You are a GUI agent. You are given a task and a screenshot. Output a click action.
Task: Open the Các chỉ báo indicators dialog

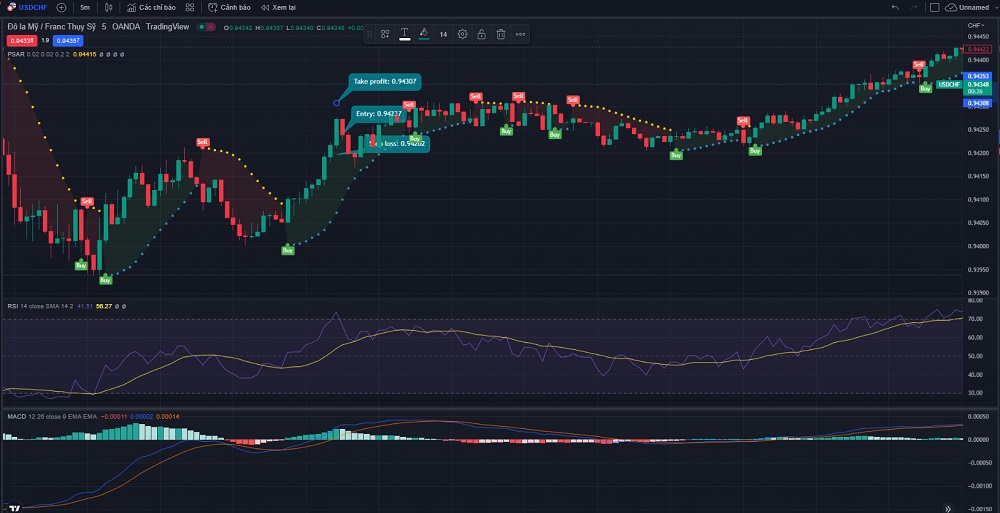pyautogui.click(x=151, y=8)
